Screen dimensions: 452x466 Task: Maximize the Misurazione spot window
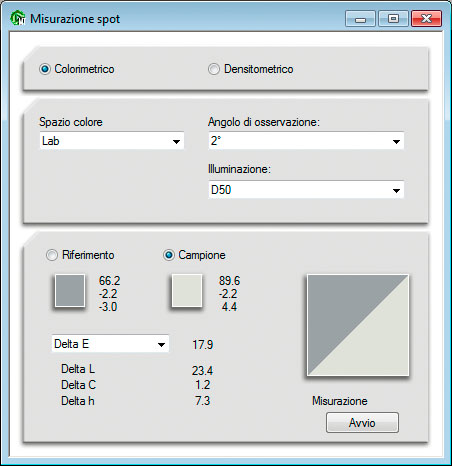tap(393, 19)
